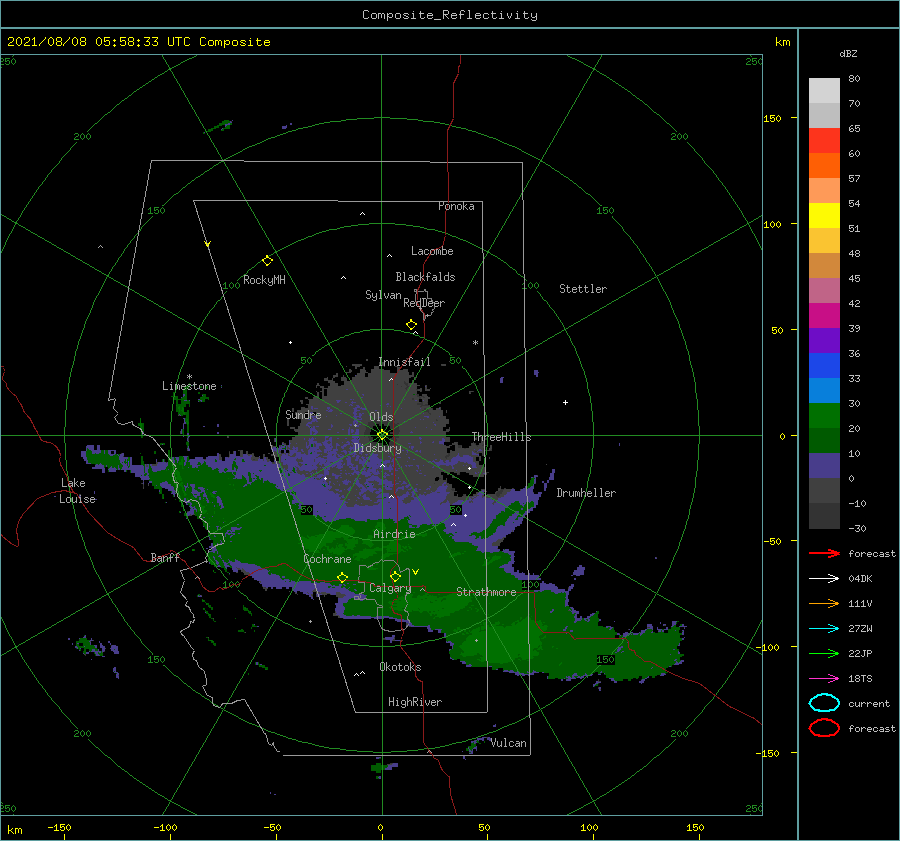This screenshot has height=841, width=900.
Task: Click the HighRiver label
Action: pyautogui.click(x=414, y=702)
